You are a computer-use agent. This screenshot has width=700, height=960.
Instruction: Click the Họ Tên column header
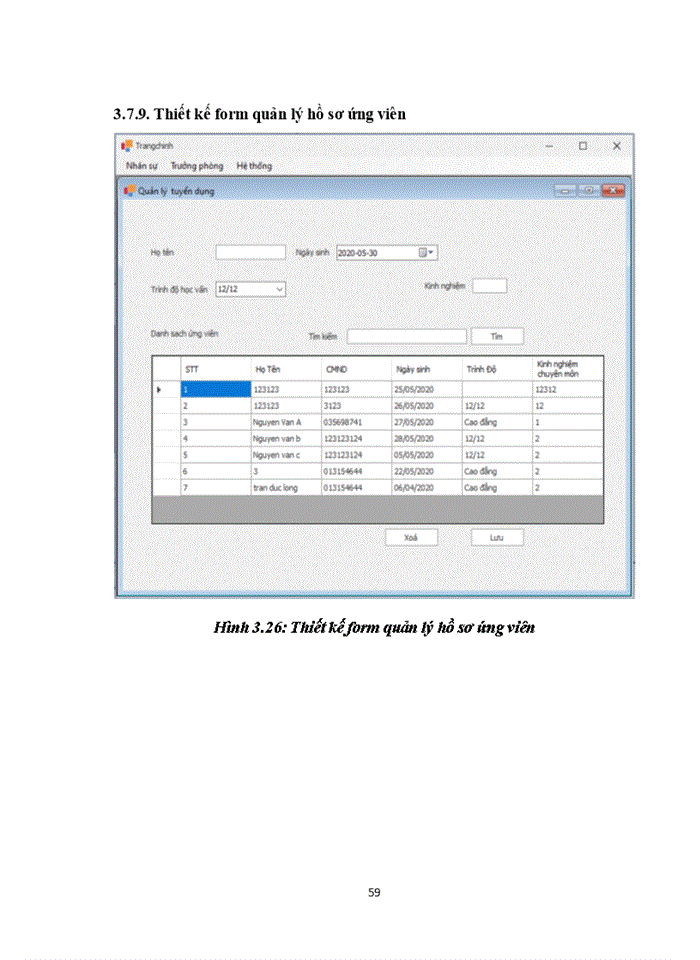pyautogui.click(x=286, y=369)
